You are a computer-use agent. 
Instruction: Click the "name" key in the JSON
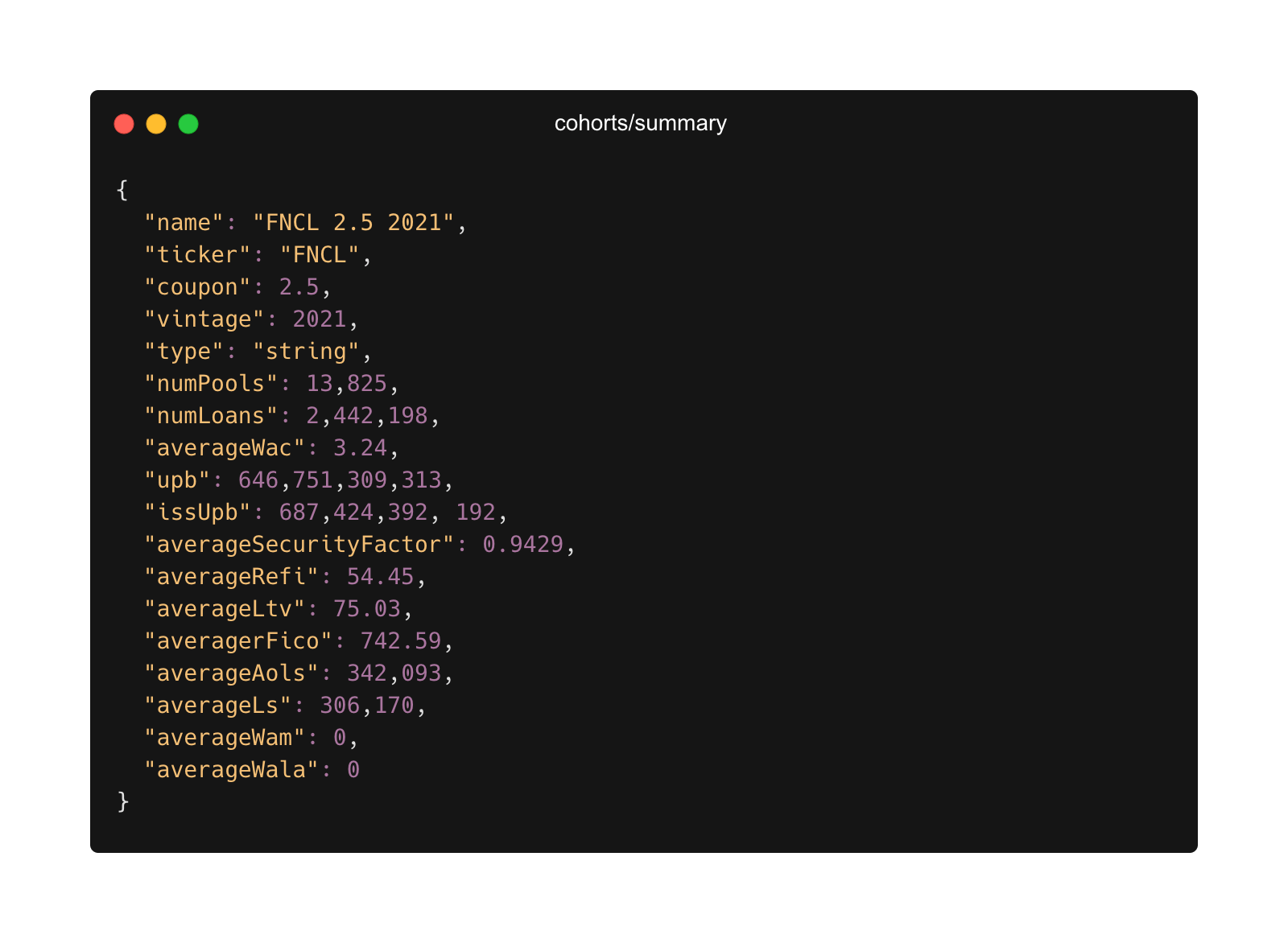[184, 223]
